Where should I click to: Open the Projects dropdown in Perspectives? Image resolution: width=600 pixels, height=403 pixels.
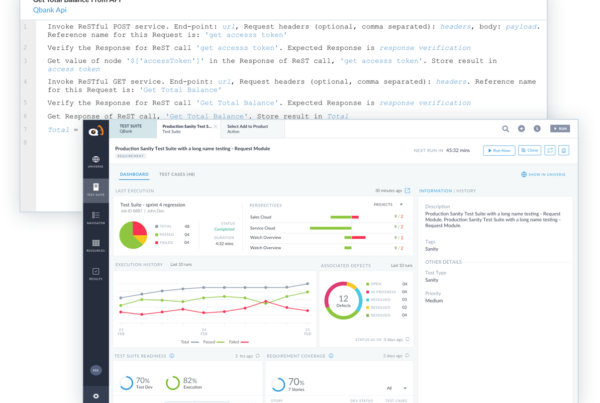coord(384,203)
